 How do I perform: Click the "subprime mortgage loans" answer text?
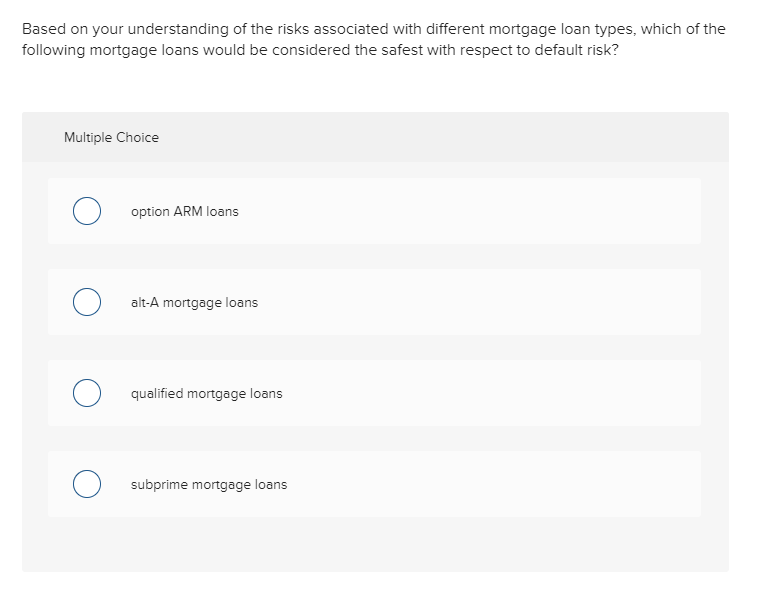[x=209, y=485]
